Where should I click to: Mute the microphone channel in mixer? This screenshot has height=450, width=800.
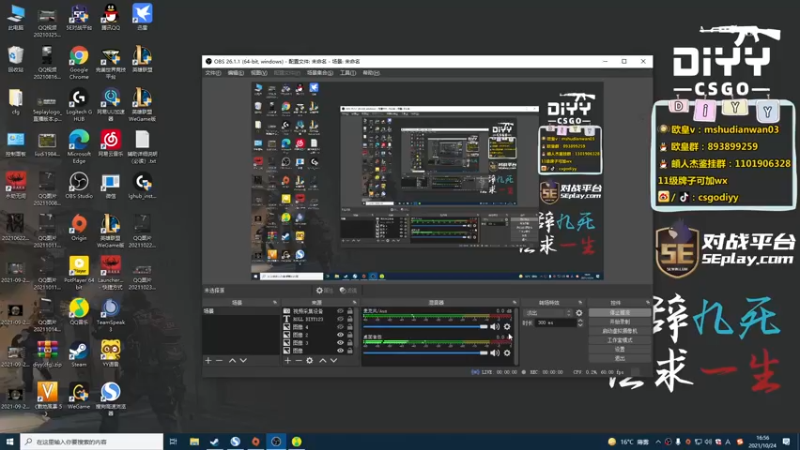point(495,327)
